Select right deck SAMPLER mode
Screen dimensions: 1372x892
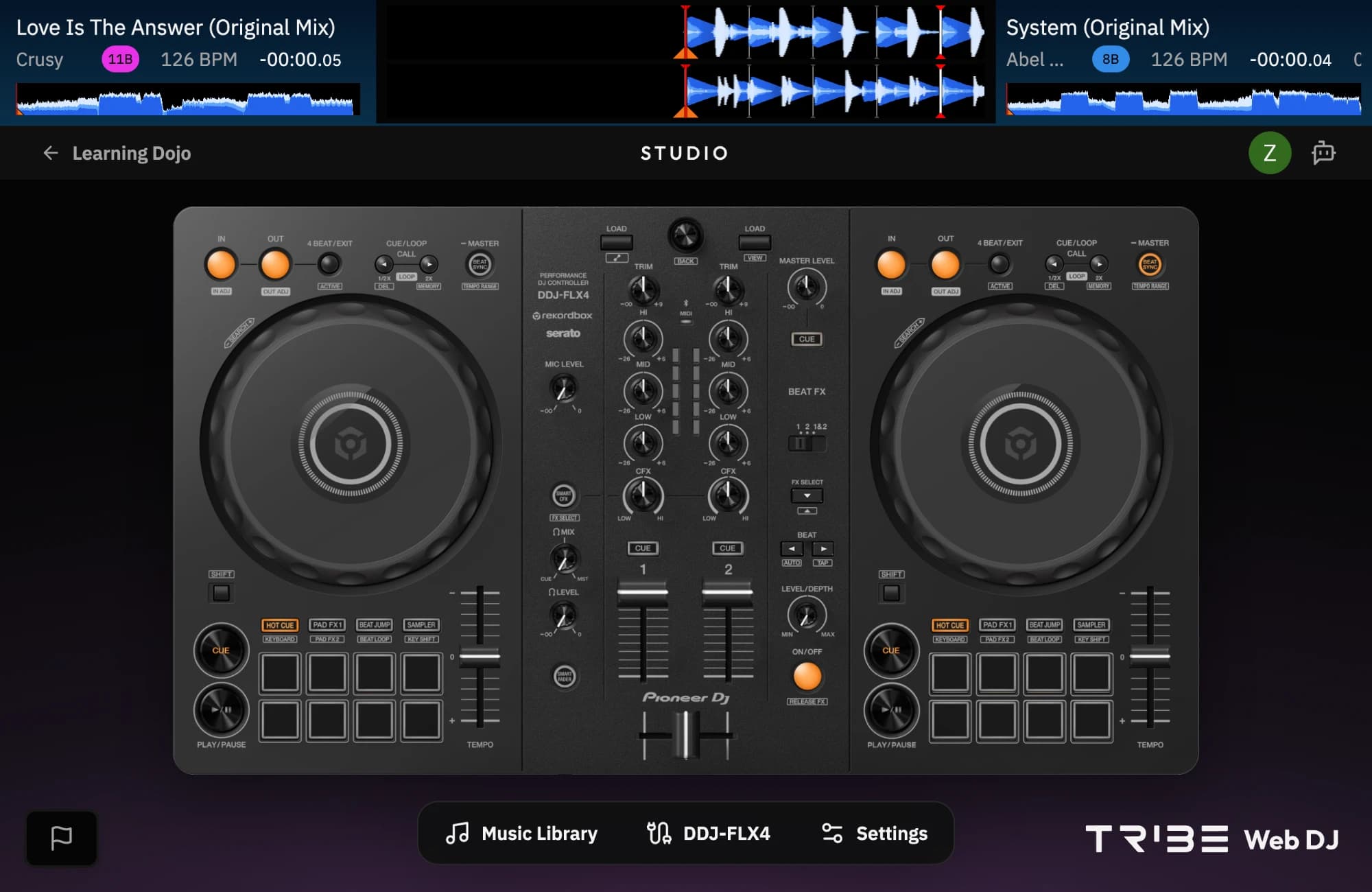pos(1091,625)
